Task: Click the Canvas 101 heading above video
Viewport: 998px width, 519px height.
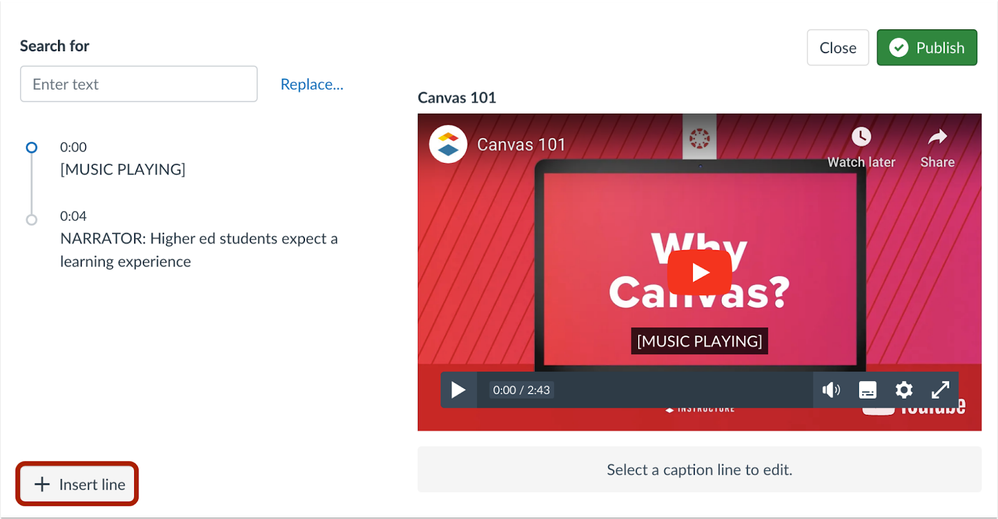Action: [x=456, y=97]
